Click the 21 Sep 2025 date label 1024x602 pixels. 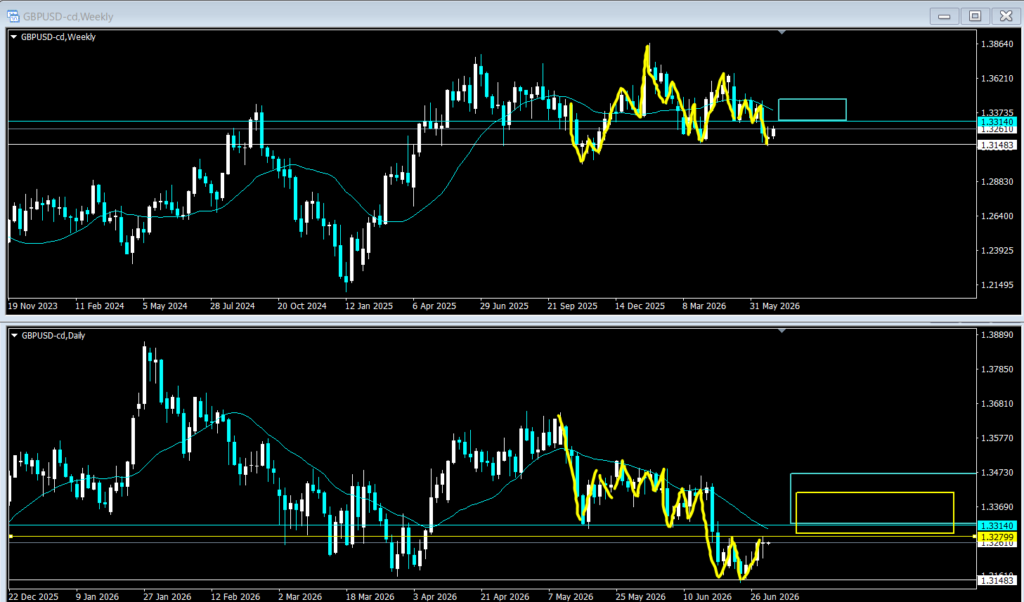click(x=572, y=306)
